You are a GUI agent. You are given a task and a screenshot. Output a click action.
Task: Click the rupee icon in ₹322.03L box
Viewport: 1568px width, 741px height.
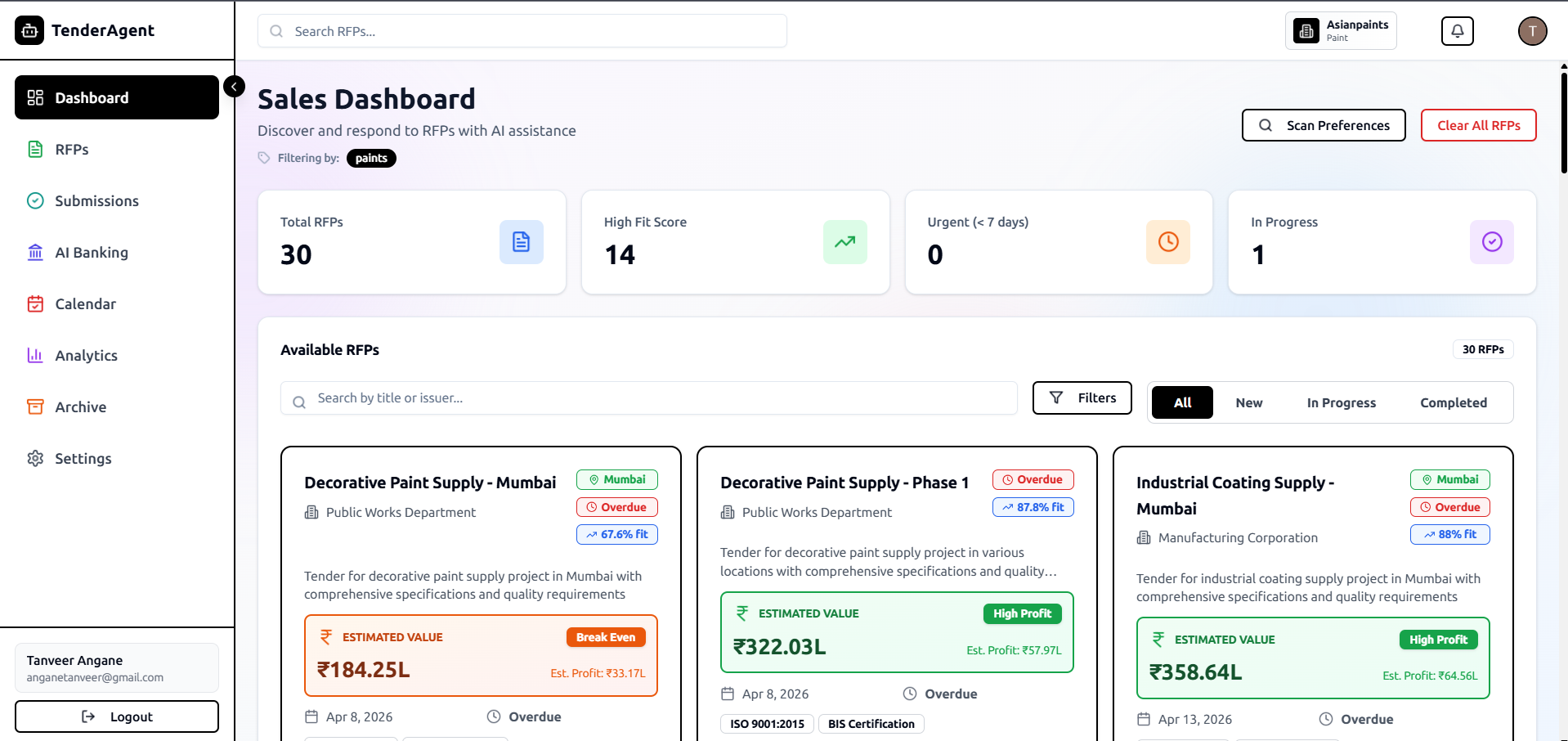(742, 613)
